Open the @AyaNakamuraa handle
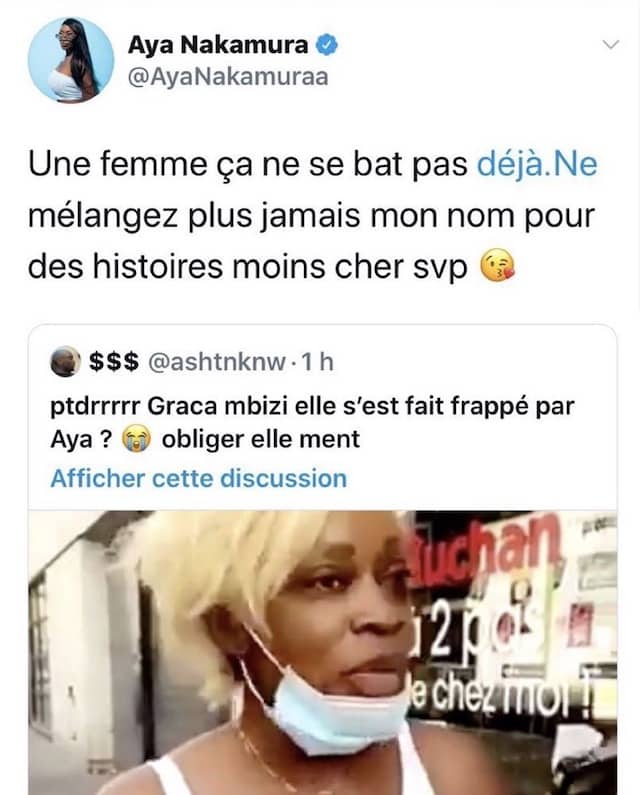This screenshot has width=640, height=795. pyautogui.click(x=228, y=77)
